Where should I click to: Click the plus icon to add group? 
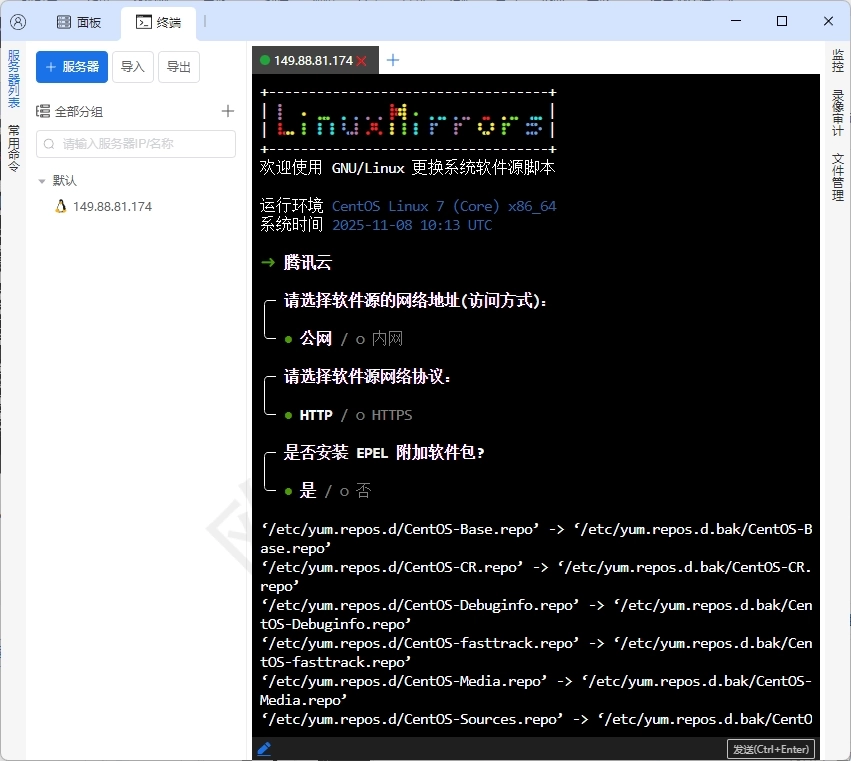[228, 111]
